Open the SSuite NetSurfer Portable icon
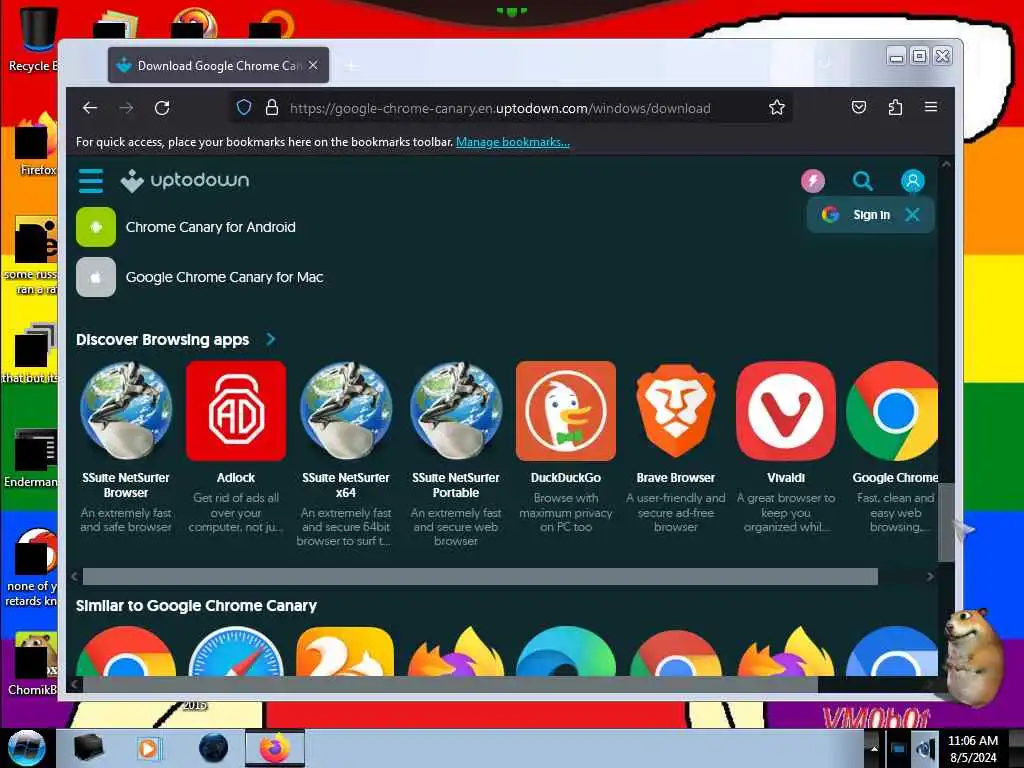 pyautogui.click(x=456, y=411)
